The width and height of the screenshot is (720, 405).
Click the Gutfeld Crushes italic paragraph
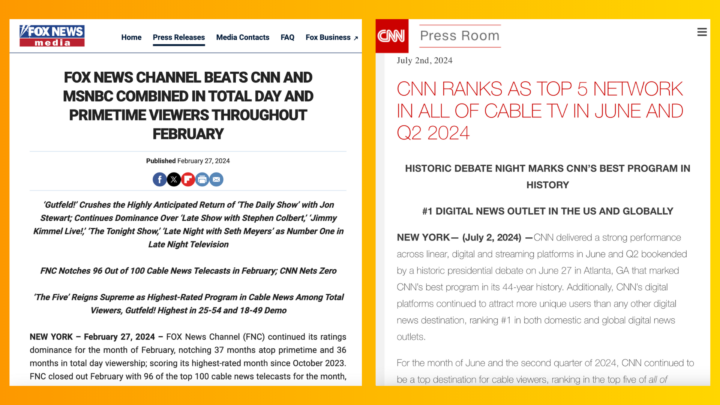tap(188, 225)
